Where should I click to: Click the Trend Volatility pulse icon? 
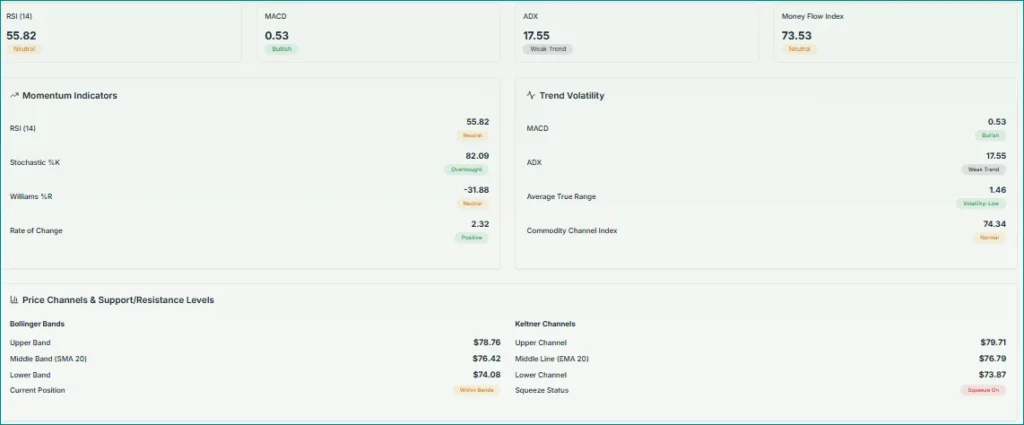[x=531, y=96]
